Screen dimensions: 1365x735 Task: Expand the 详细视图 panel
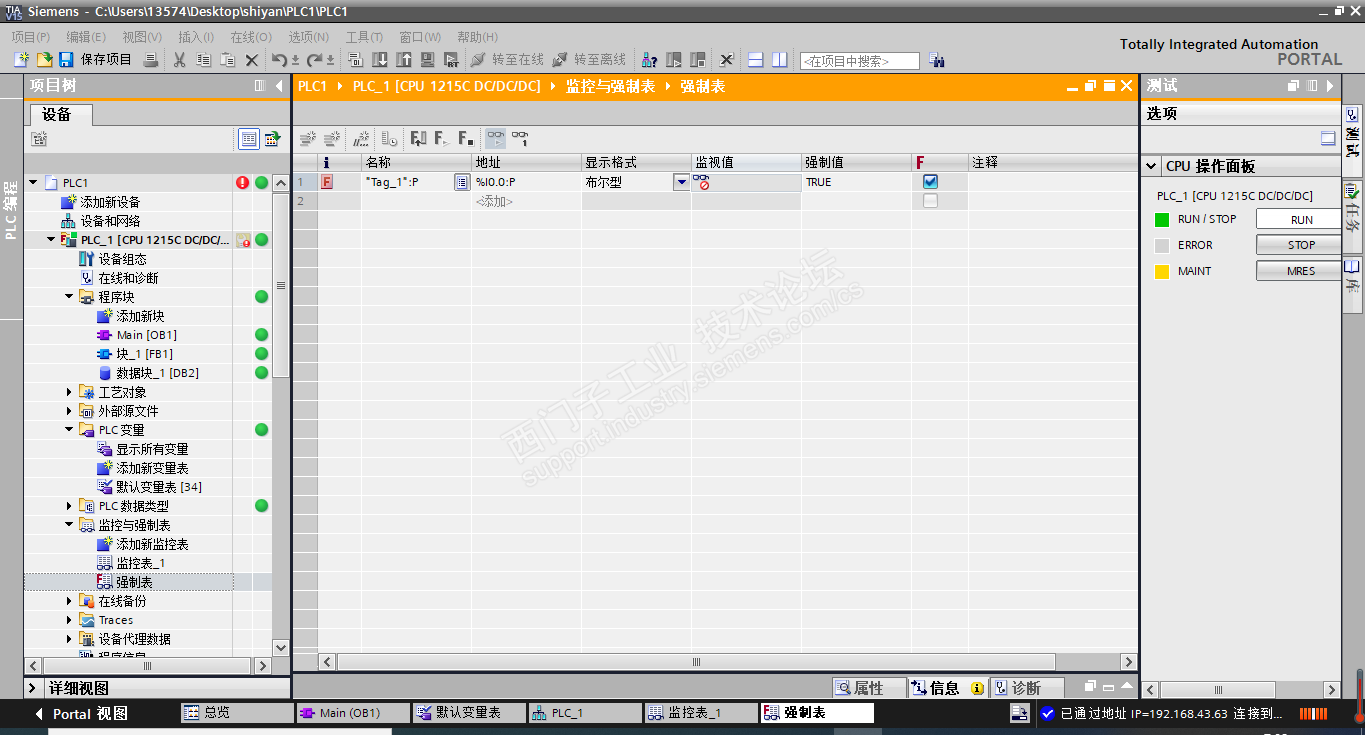click(x=33, y=688)
